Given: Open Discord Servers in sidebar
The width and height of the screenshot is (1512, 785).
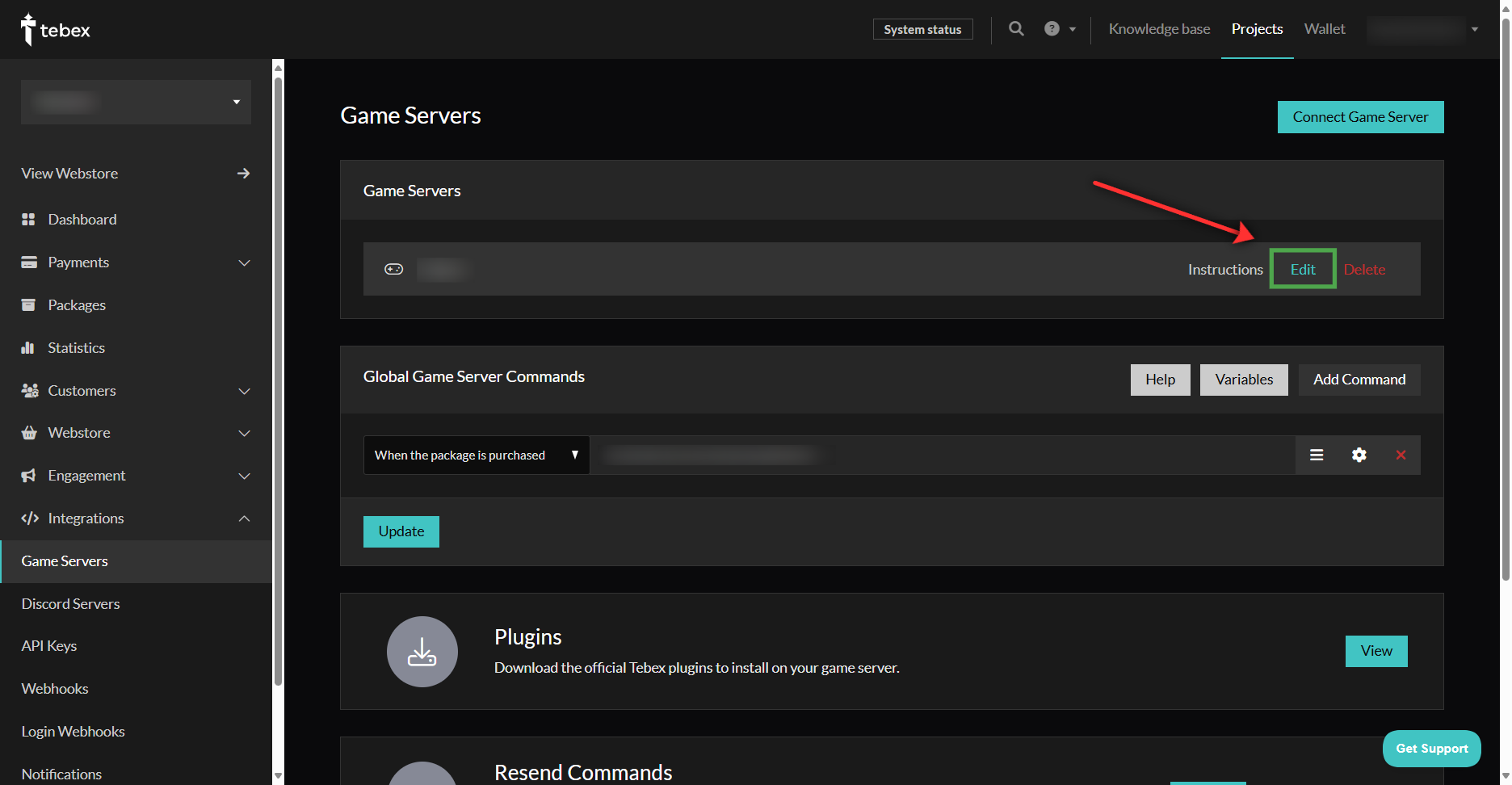Looking at the screenshot, I should [x=71, y=604].
